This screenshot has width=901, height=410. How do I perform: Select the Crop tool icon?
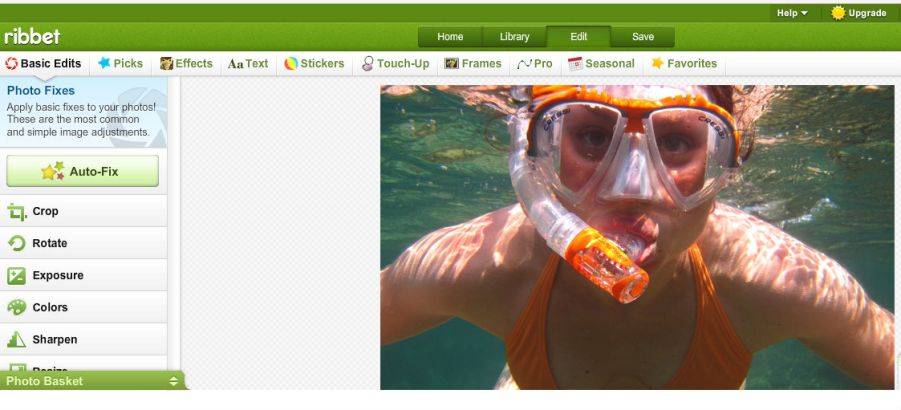pos(17,212)
